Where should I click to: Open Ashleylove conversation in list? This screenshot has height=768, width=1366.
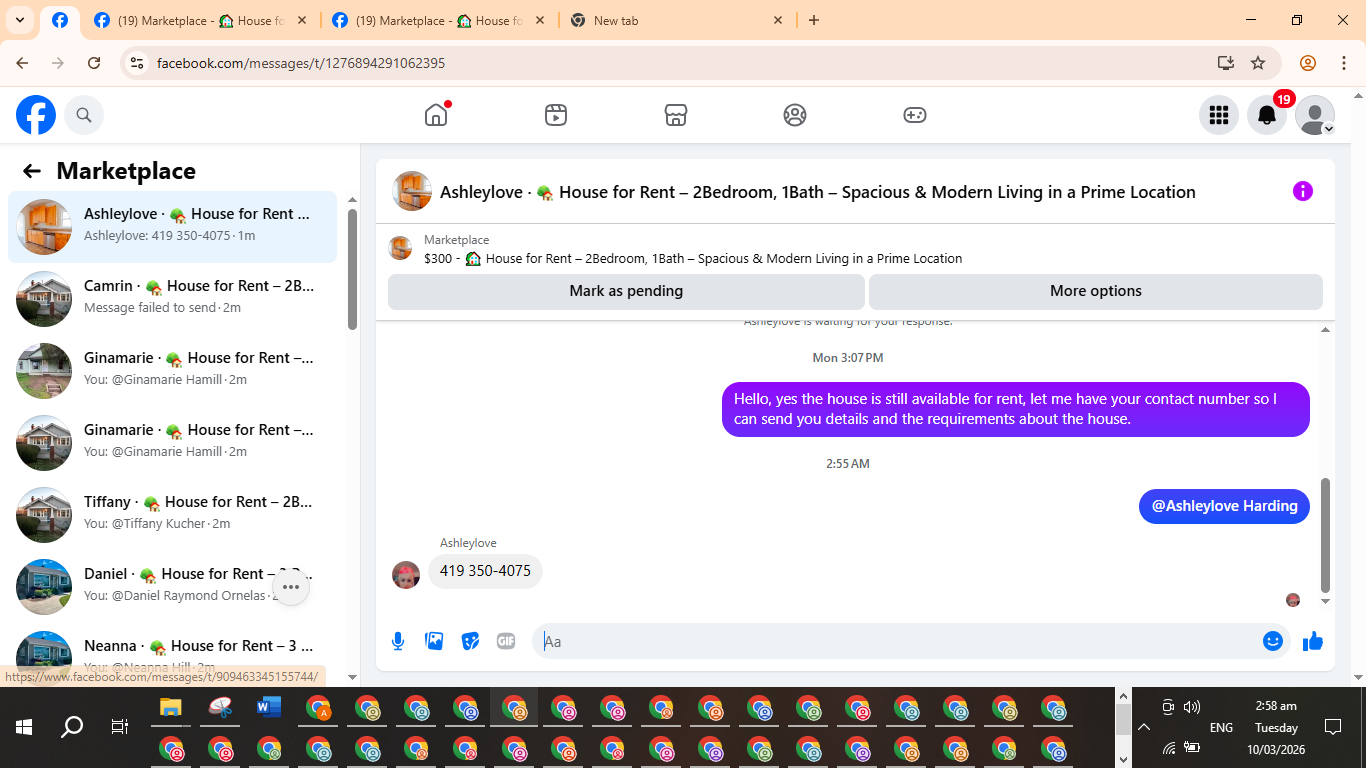[172, 227]
